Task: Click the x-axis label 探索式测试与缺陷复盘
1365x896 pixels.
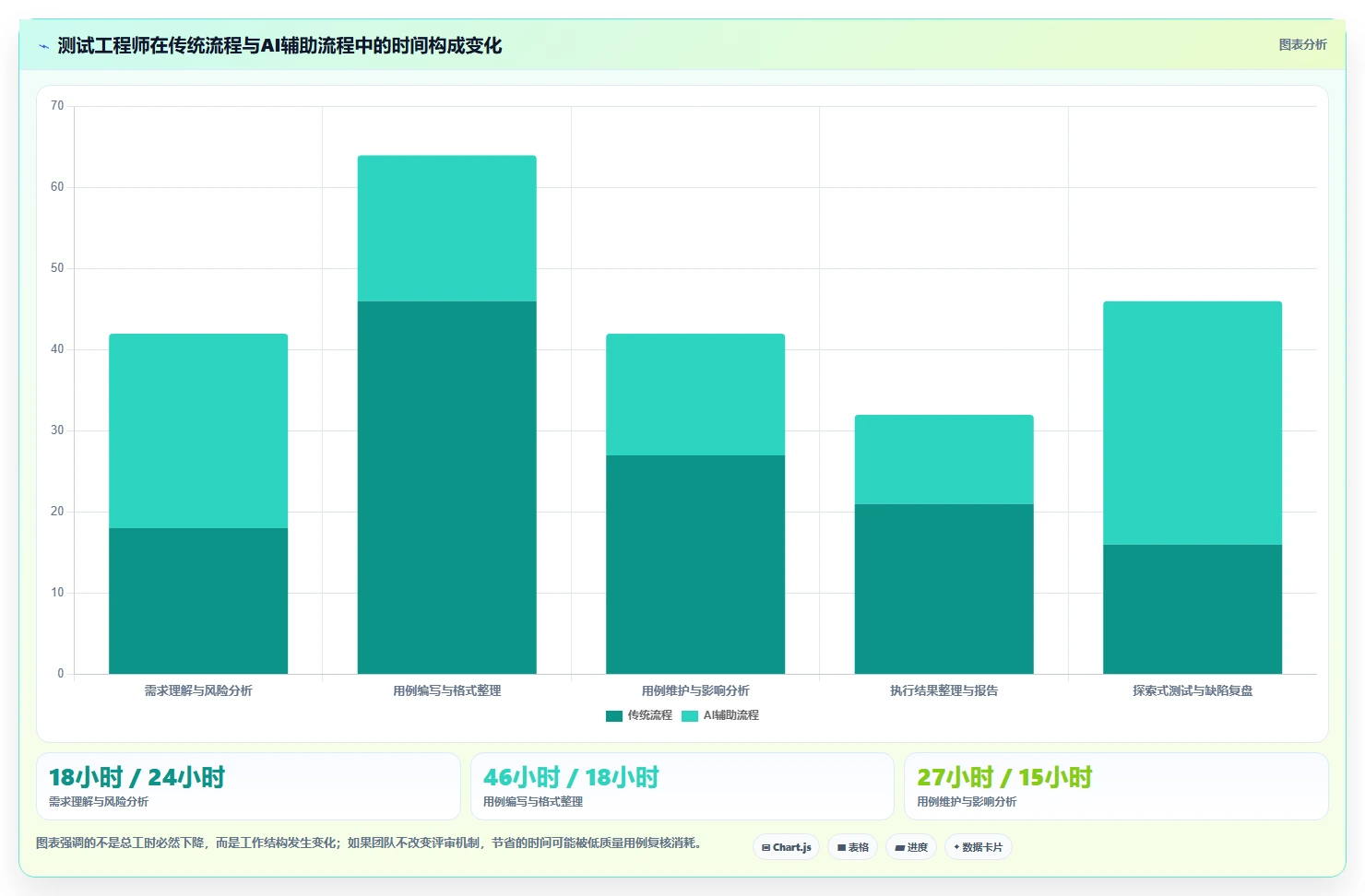Action: 1193,690
